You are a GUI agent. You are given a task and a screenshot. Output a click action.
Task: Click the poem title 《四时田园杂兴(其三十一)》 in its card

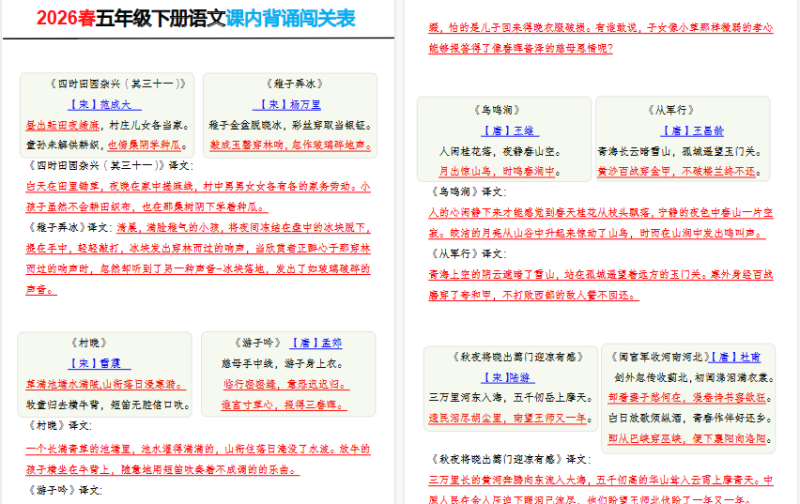pos(118,84)
